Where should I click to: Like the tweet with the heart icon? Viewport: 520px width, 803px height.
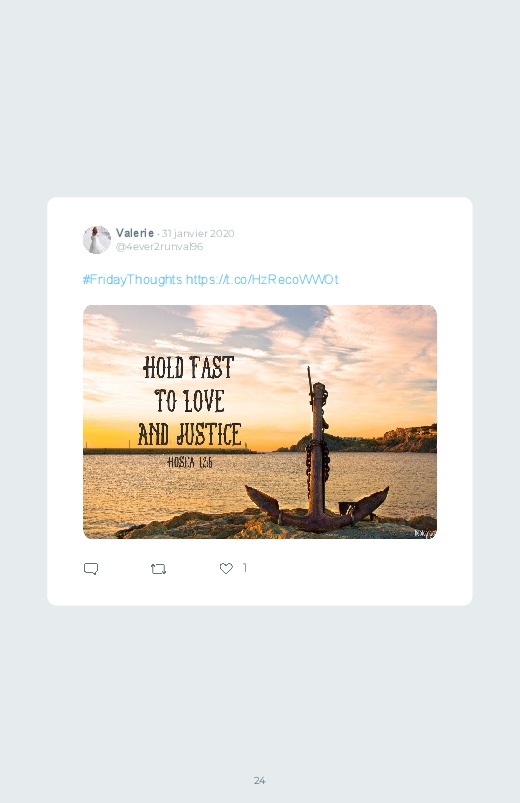(x=226, y=568)
